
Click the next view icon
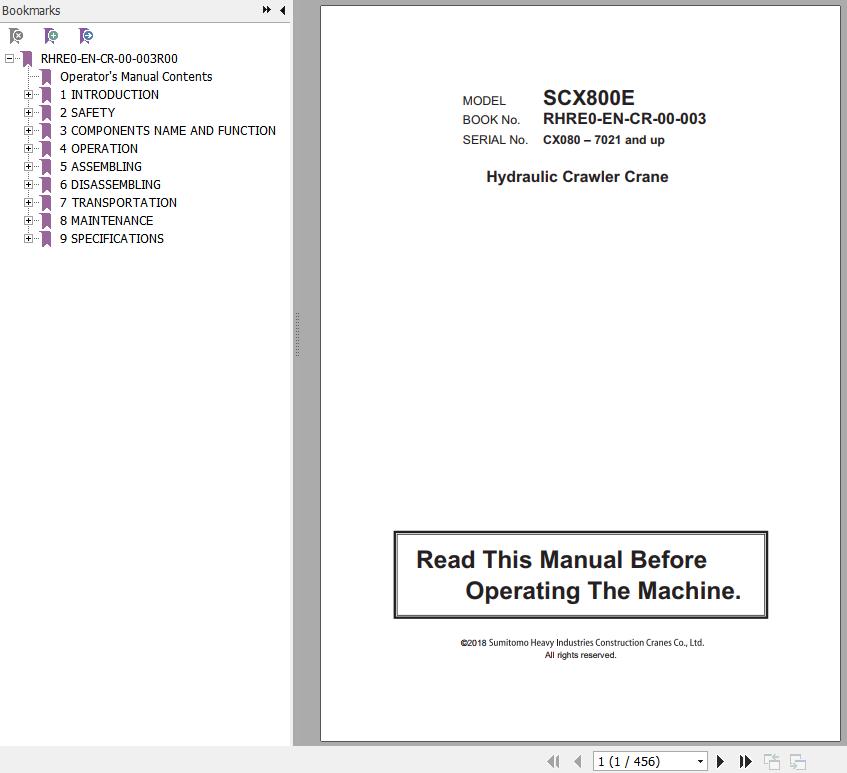coord(798,762)
